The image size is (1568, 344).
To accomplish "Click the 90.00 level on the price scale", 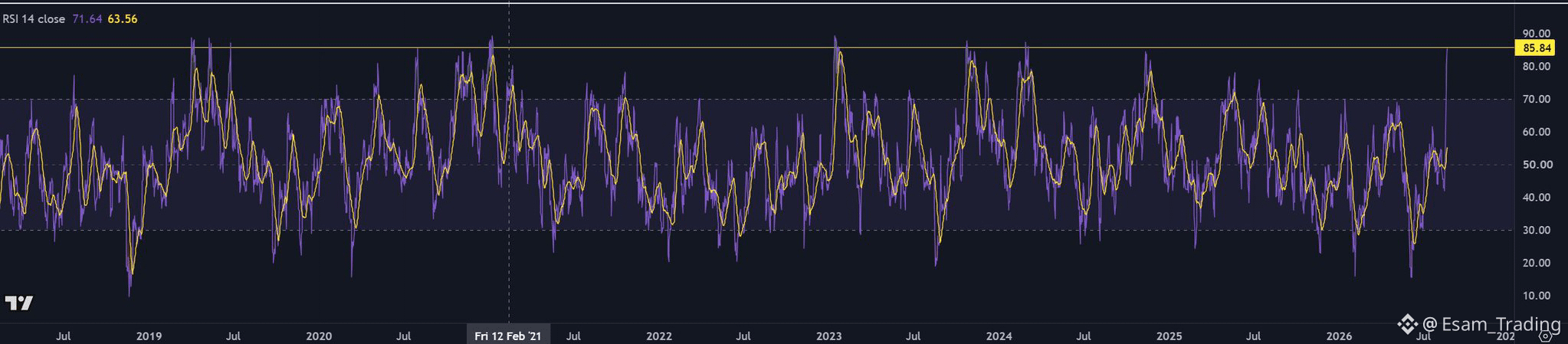I will pyautogui.click(x=1537, y=34).
